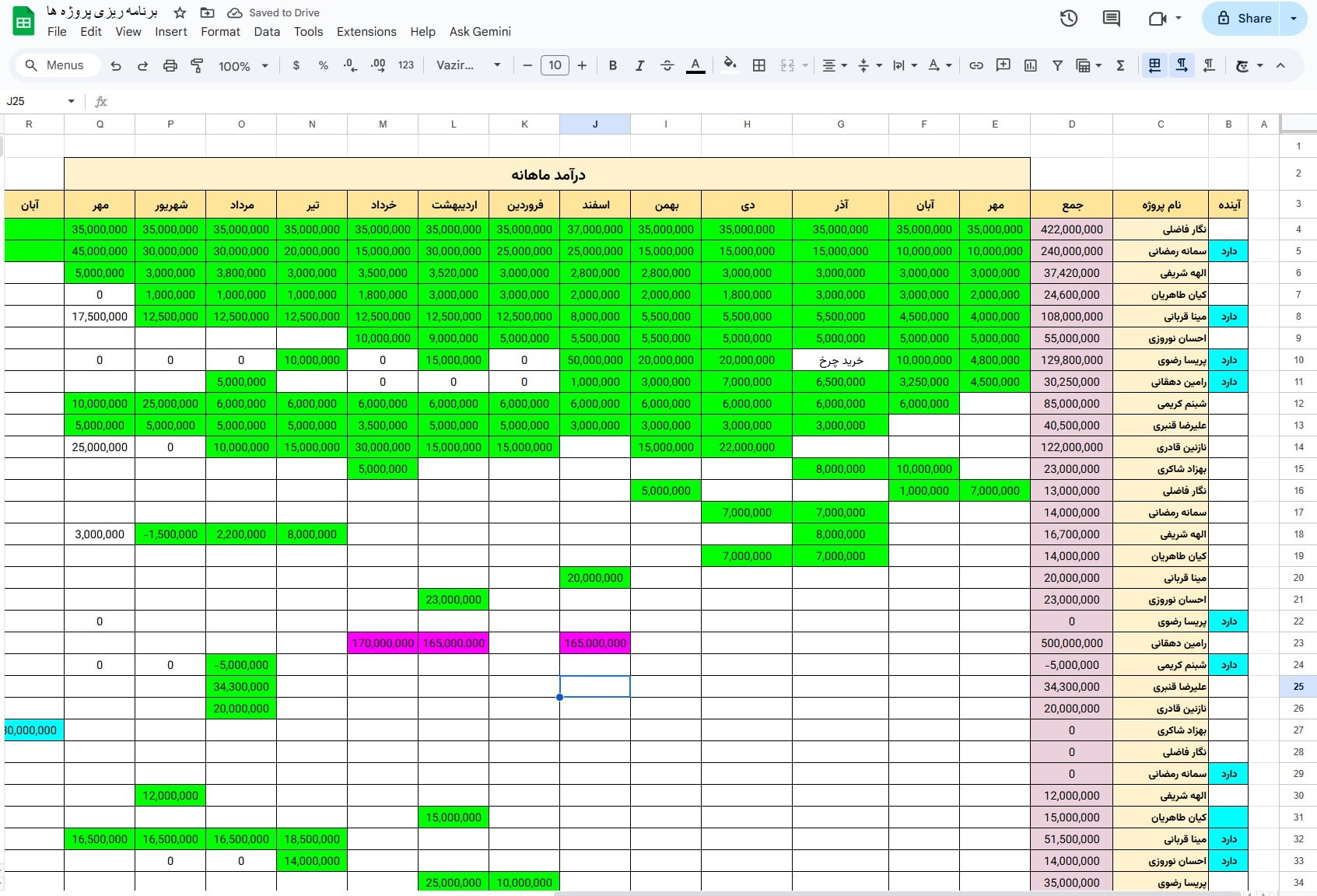Open version history clock icon
Image resolution: width=1317 pixels, height=896 pixels.
tap(1068, 19)
